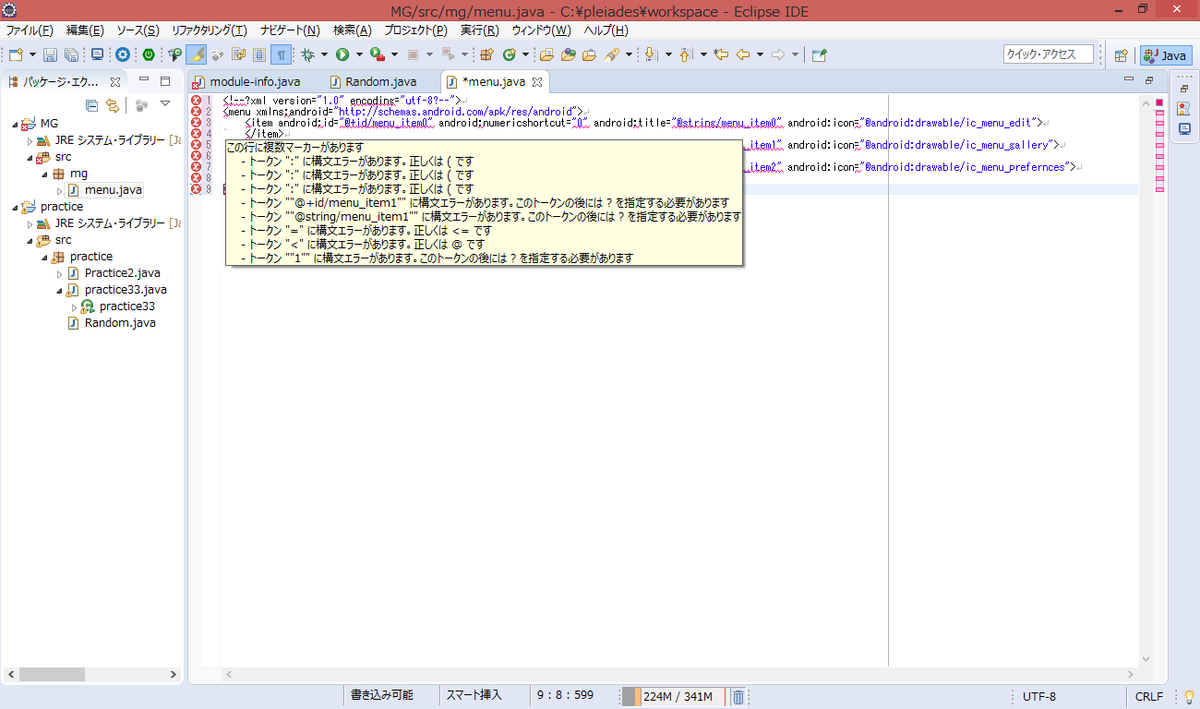This screenshot has height=709, width=1200.
Task: Toggle Link with Editor in Package Explorer
Action: click(112, 104)
